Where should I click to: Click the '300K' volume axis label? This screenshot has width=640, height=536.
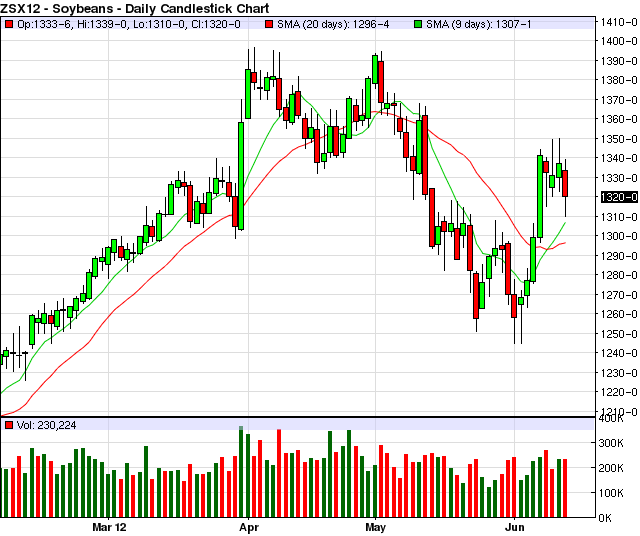click(x=611, y=443)
